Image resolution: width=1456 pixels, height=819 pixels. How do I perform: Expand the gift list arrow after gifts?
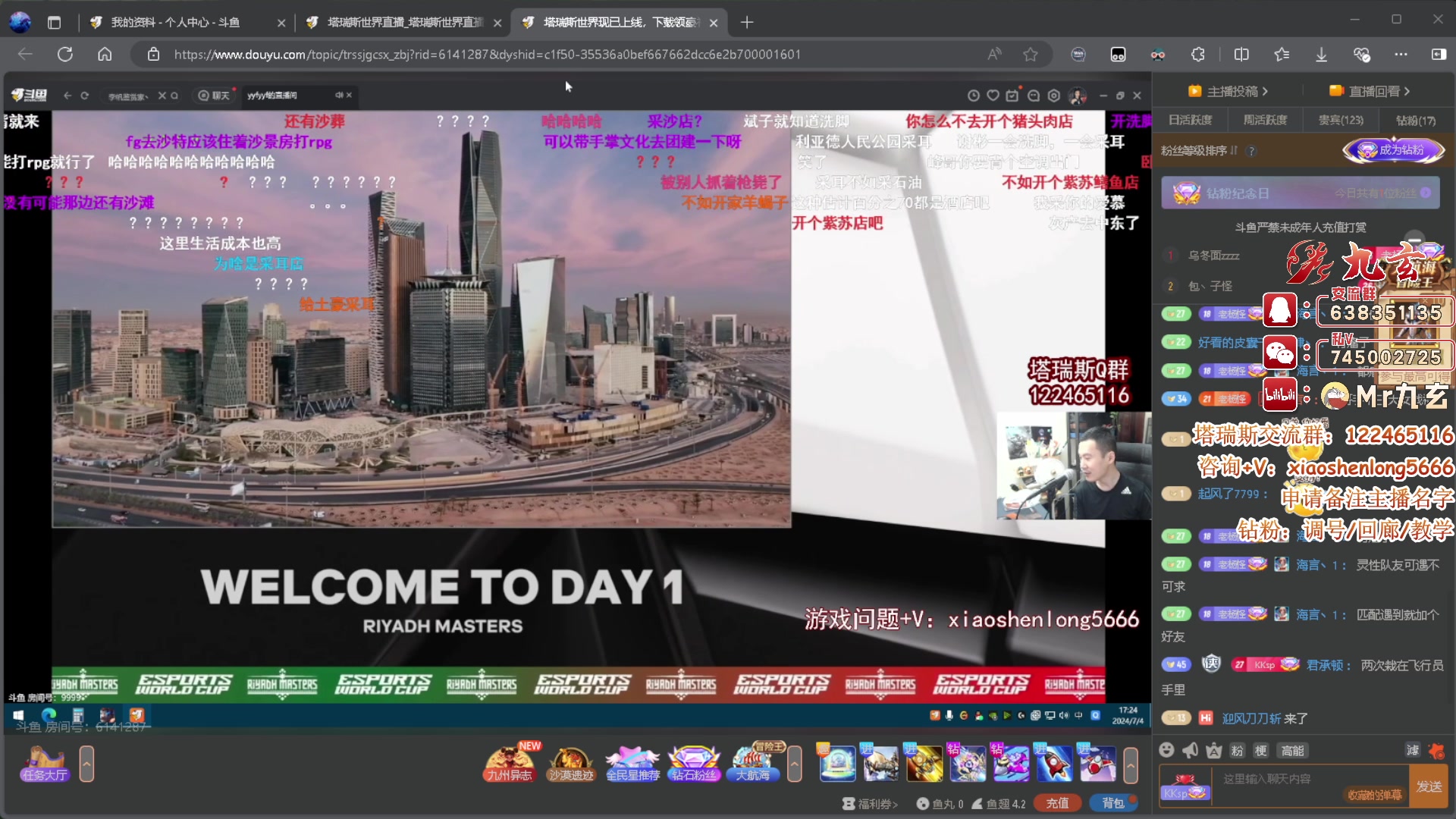click(x=1131, y=764)
